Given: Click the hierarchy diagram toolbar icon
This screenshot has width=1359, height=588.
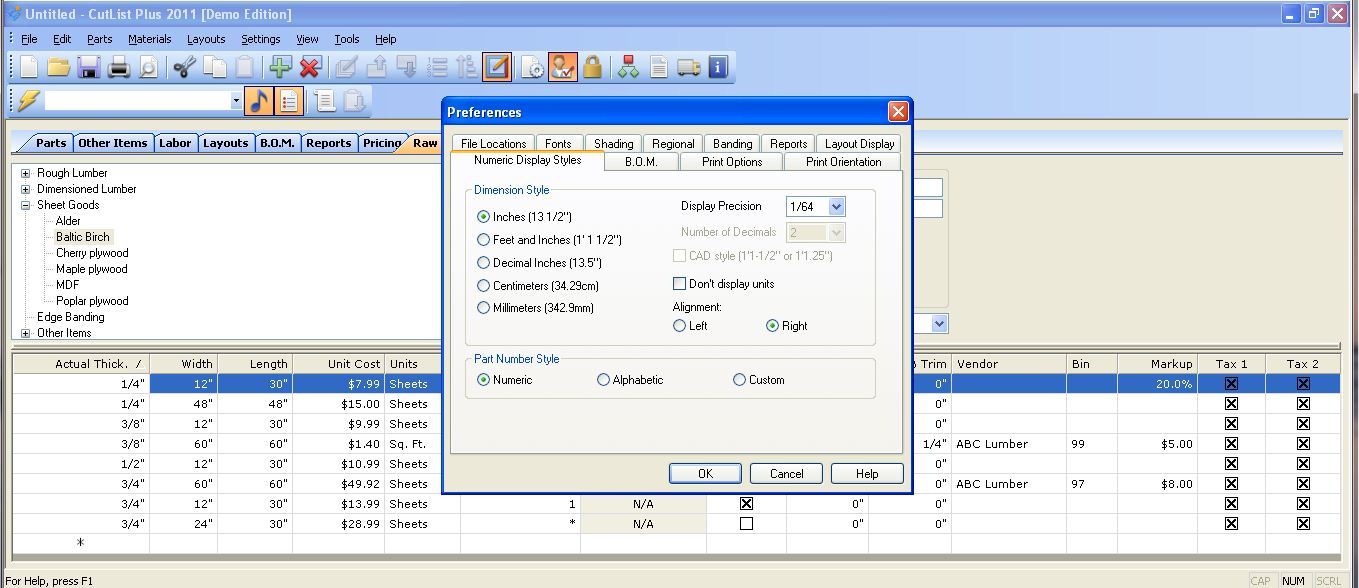Looking at the screenshot, I should (628, 67).
